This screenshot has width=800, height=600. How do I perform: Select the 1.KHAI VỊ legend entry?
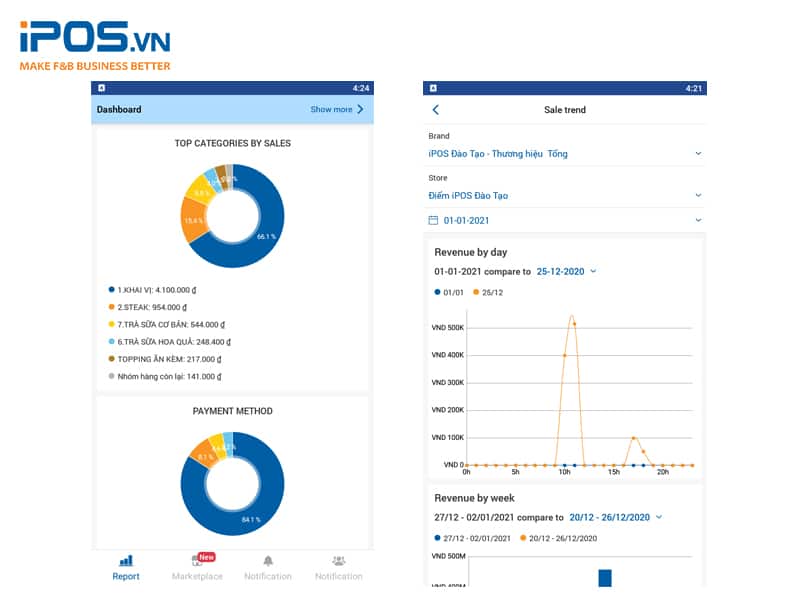165,290
